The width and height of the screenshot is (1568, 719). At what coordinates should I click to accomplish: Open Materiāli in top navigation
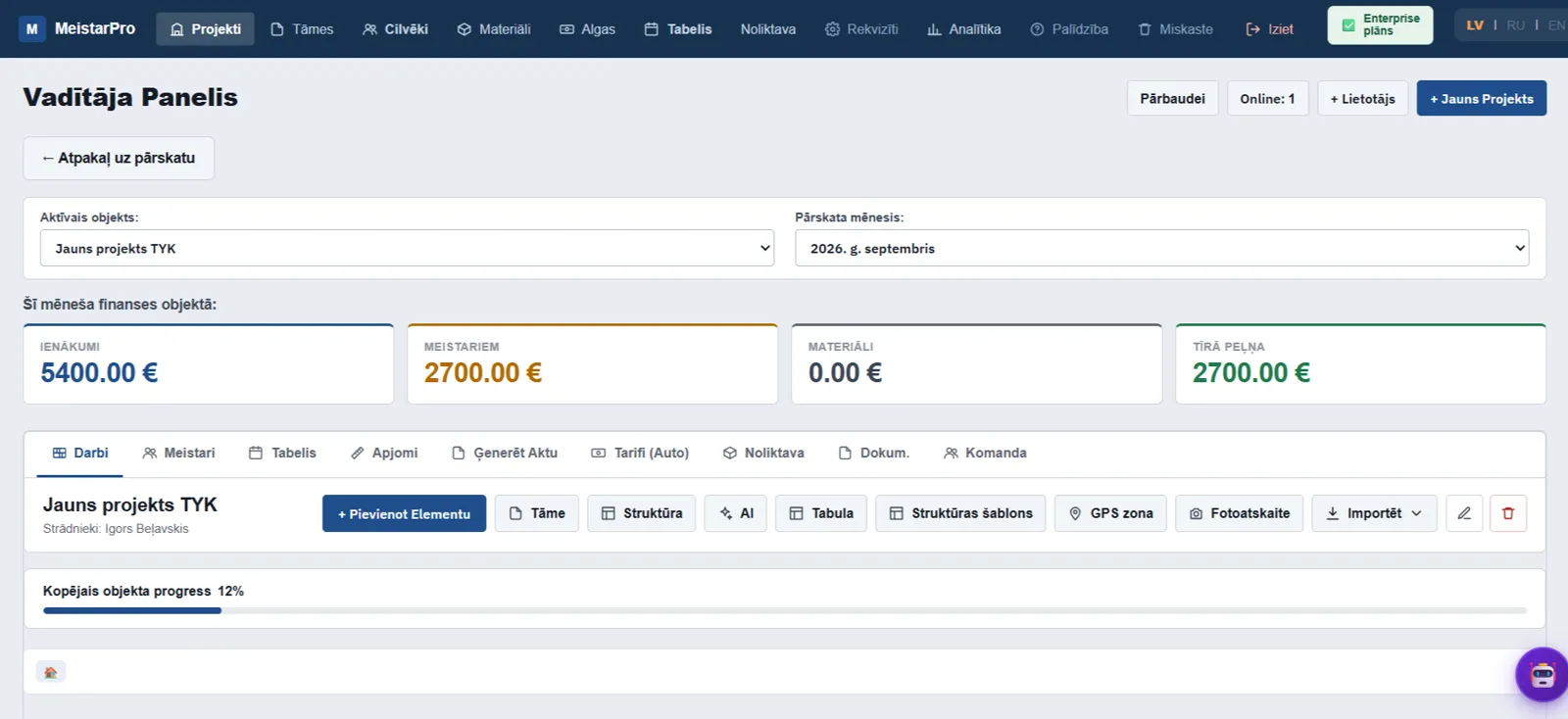(x=494, y=29)
